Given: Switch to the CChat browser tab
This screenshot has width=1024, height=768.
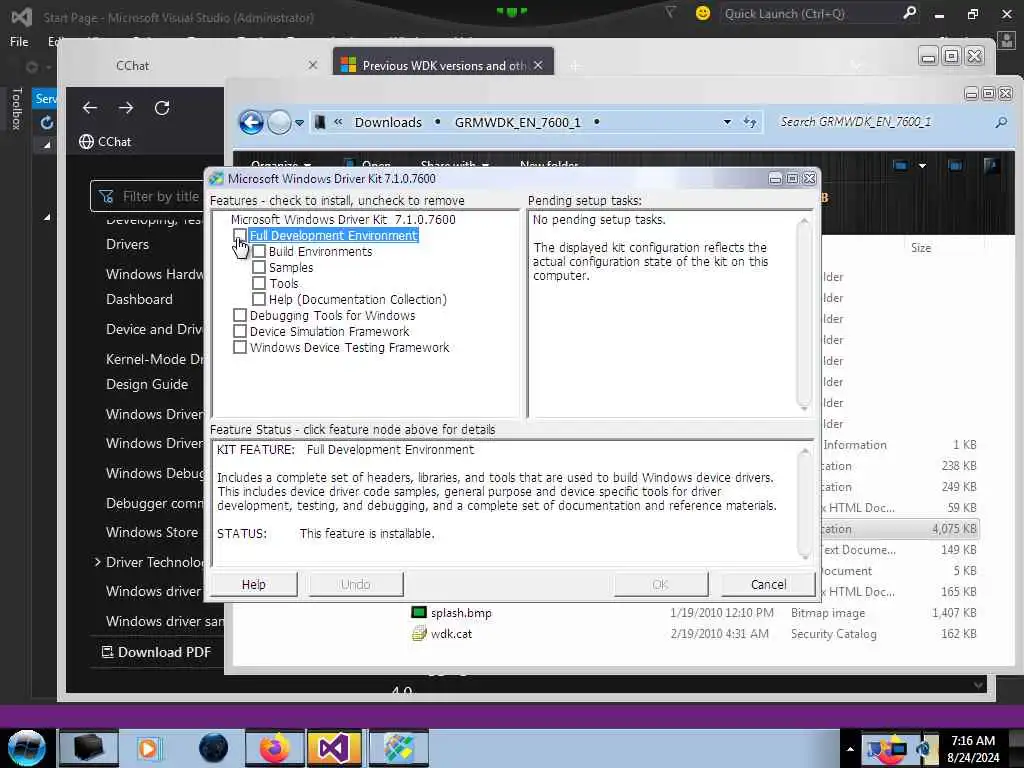Looking at the screenshot, I should (133, 65).
